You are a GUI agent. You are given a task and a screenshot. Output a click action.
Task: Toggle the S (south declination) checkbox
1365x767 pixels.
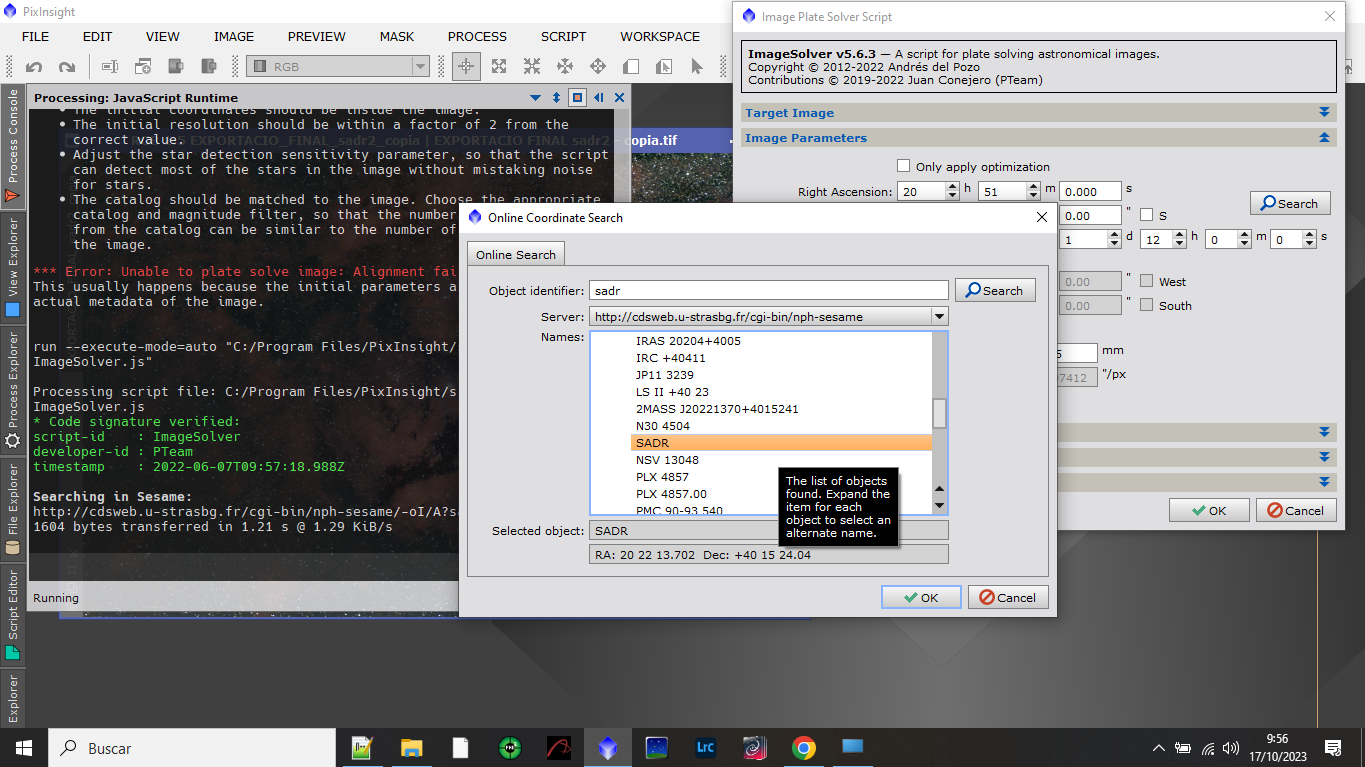[1147, 215]
